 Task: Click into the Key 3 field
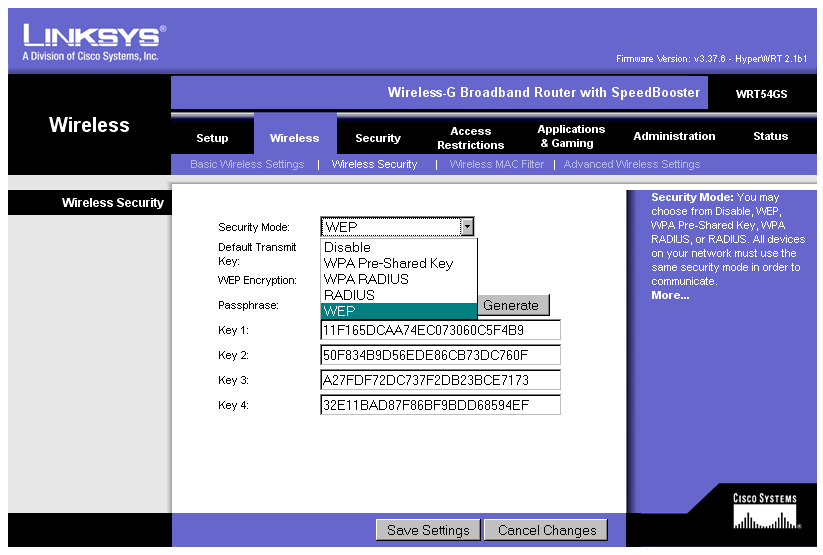coord(440,380)
